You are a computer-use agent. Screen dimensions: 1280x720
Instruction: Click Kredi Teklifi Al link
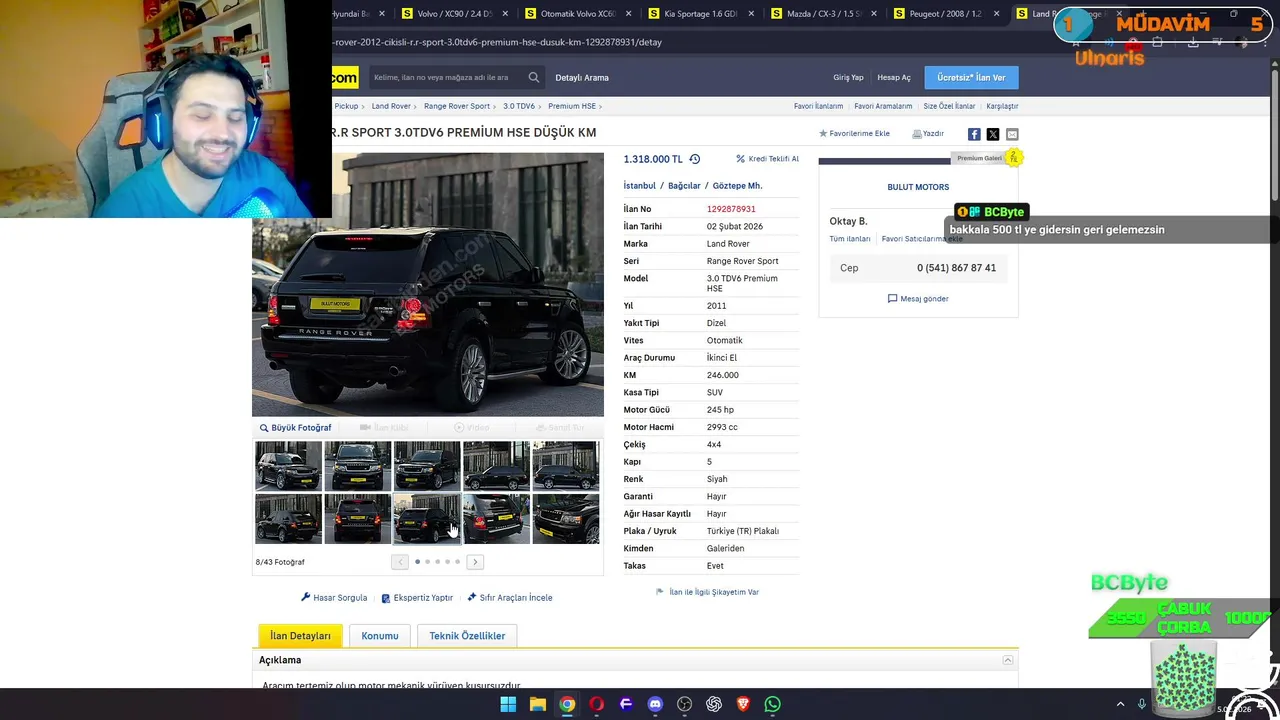click(x=768, y=159)
